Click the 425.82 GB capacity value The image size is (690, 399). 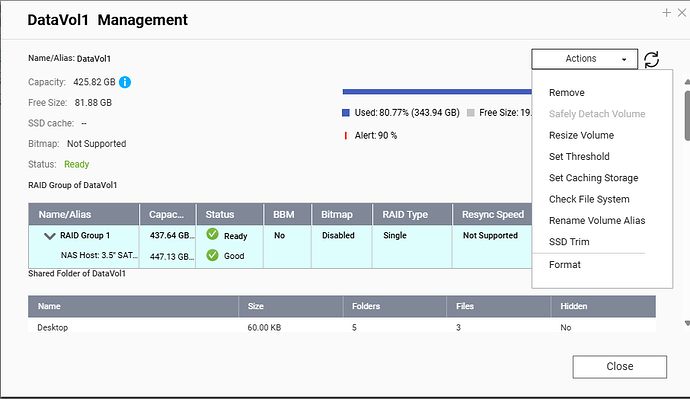click(x=94, y=82)
